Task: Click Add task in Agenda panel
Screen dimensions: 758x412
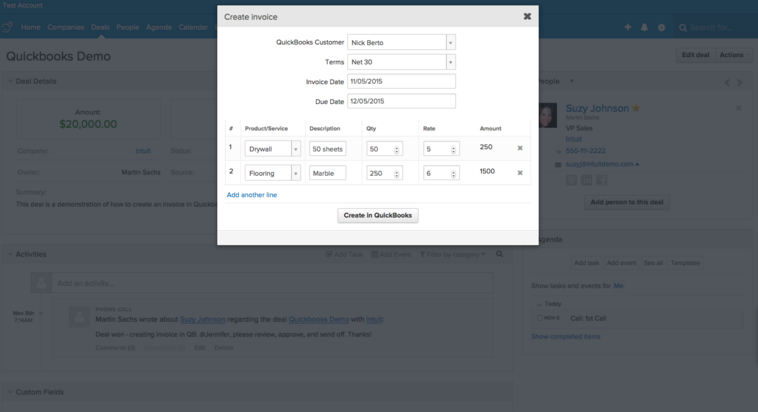Action: [586, 263]
